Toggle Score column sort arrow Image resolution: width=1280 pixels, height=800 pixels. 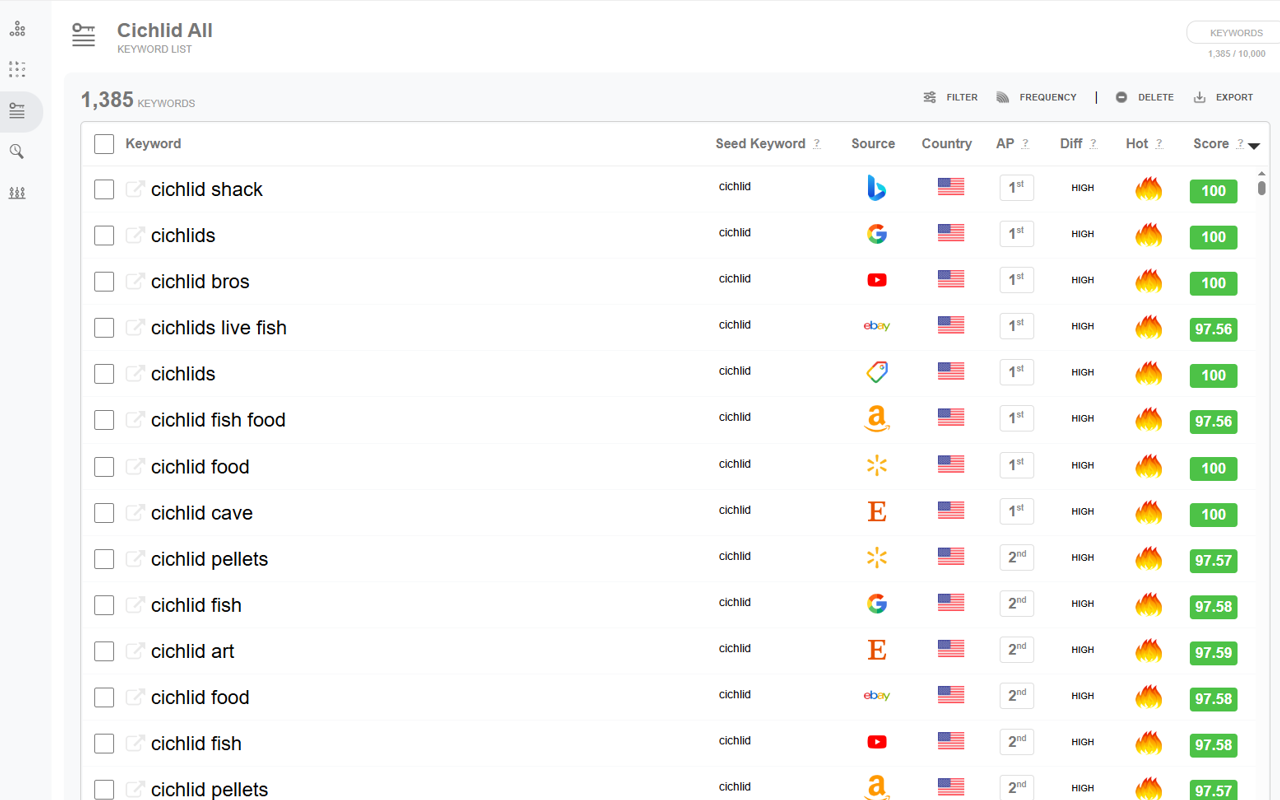click(x=1253, y=146)
